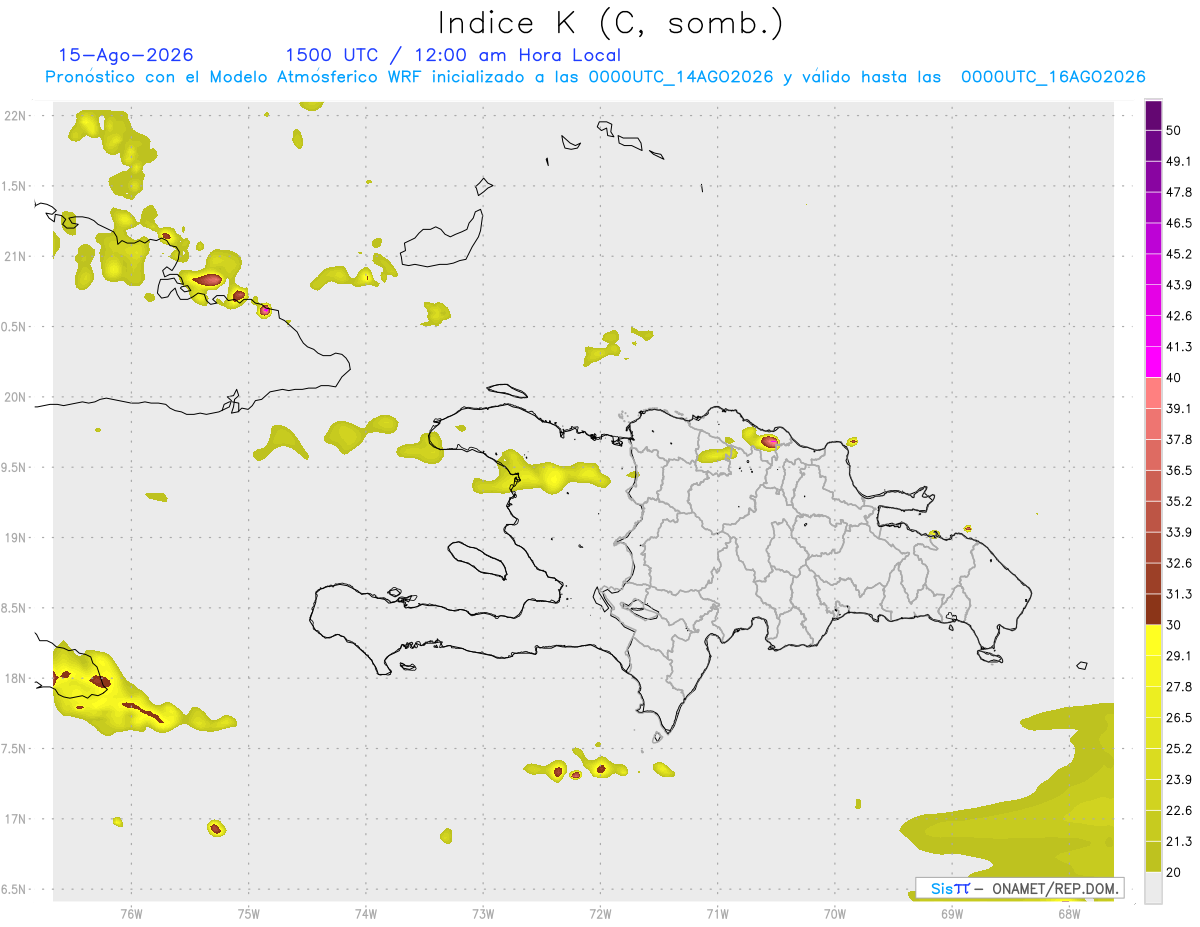The height and width of the screenshot is (927, 1200).
Task: Click the colorbar value "25.2"
Action: 1179,749
